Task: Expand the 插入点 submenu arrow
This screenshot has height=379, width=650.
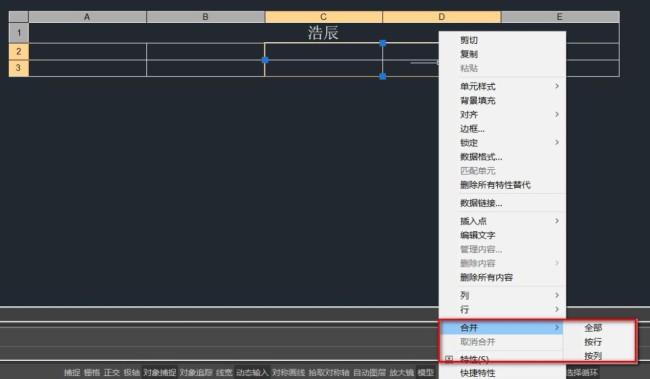Action: click(557, 221)
